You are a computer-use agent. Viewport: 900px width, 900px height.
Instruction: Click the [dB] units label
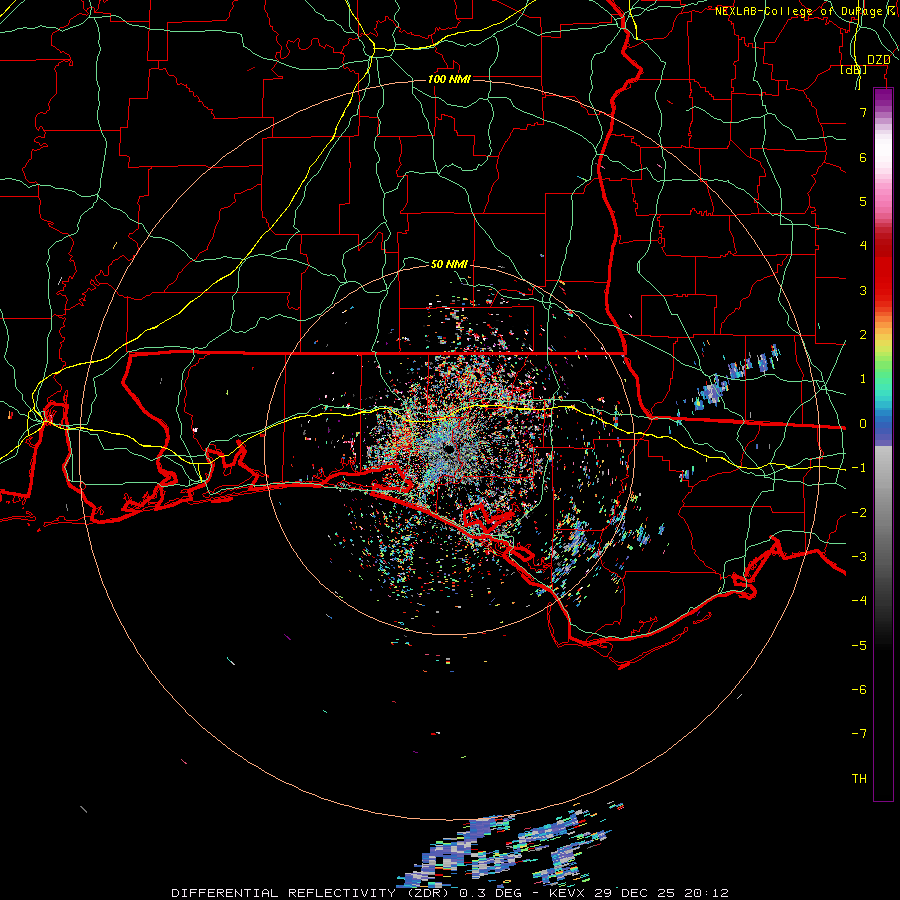[854, 70]
